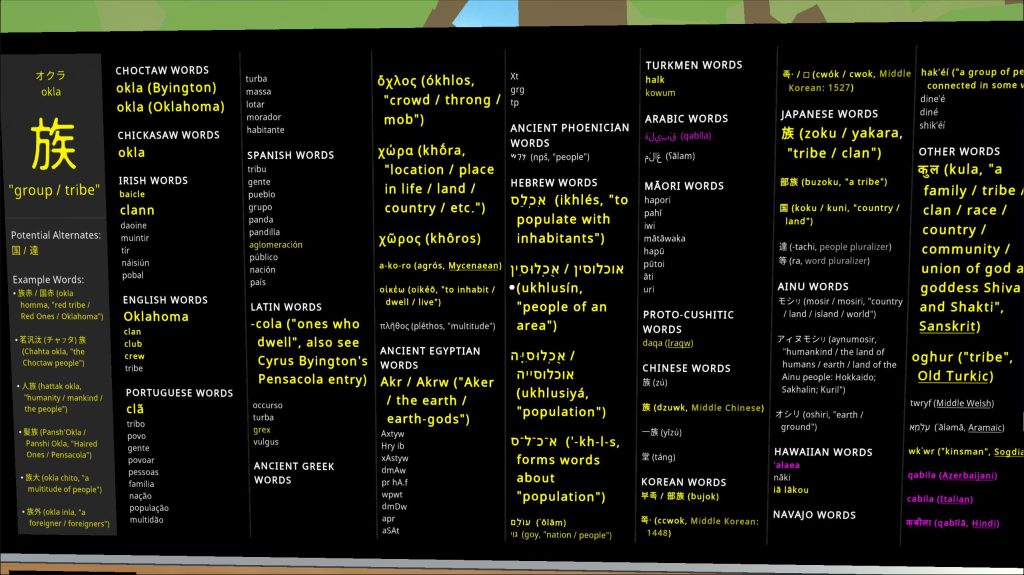Click the large yellow 族 character
The height and width of the screenshot is (575, 1024).
pos(53,144)
